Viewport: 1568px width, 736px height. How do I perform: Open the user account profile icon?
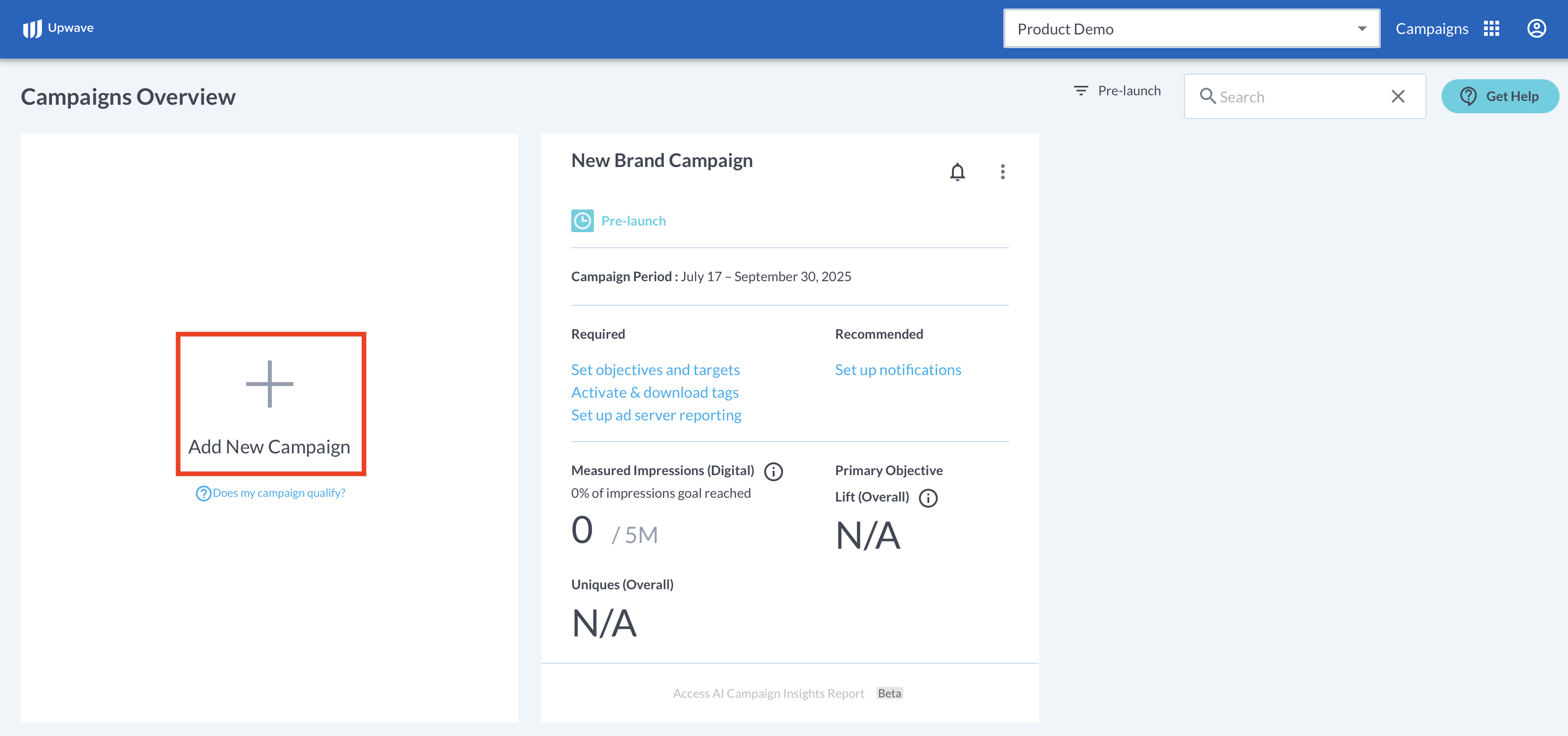point(1536,29)
